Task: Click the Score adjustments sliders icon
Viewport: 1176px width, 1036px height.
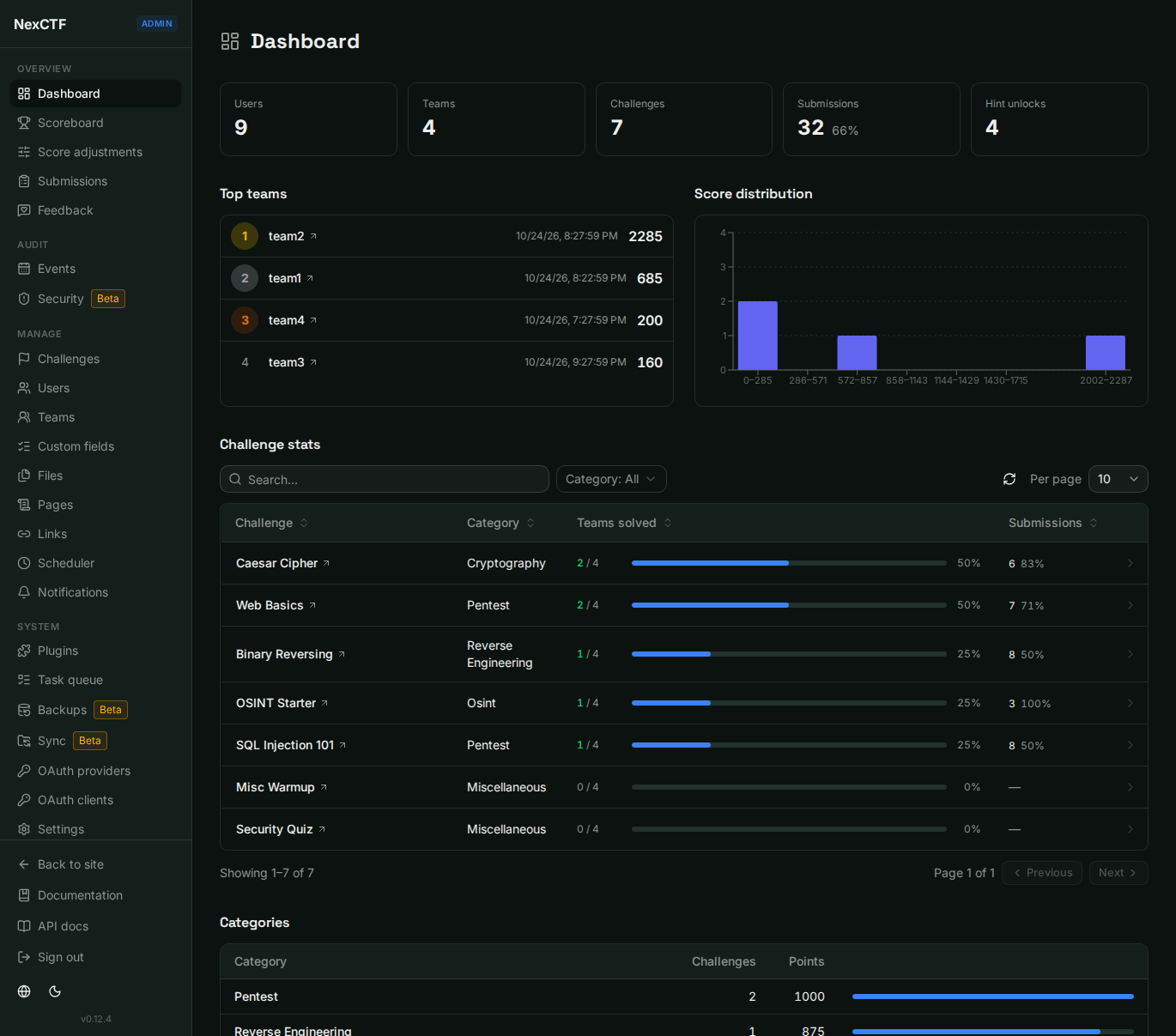Action: (x=24, y=152)
